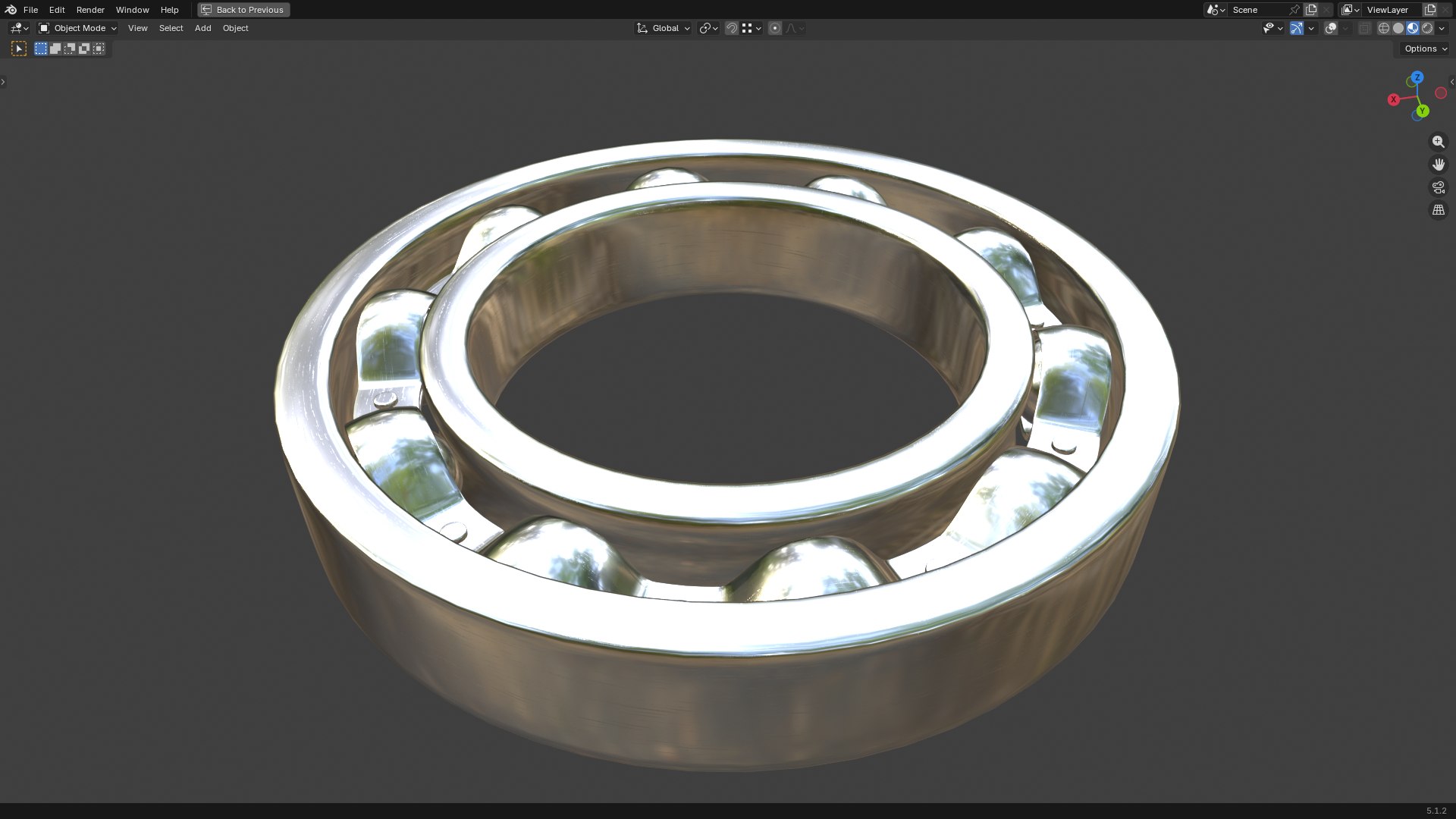
Task: Add a new view layer
Action: [1430, 10]
